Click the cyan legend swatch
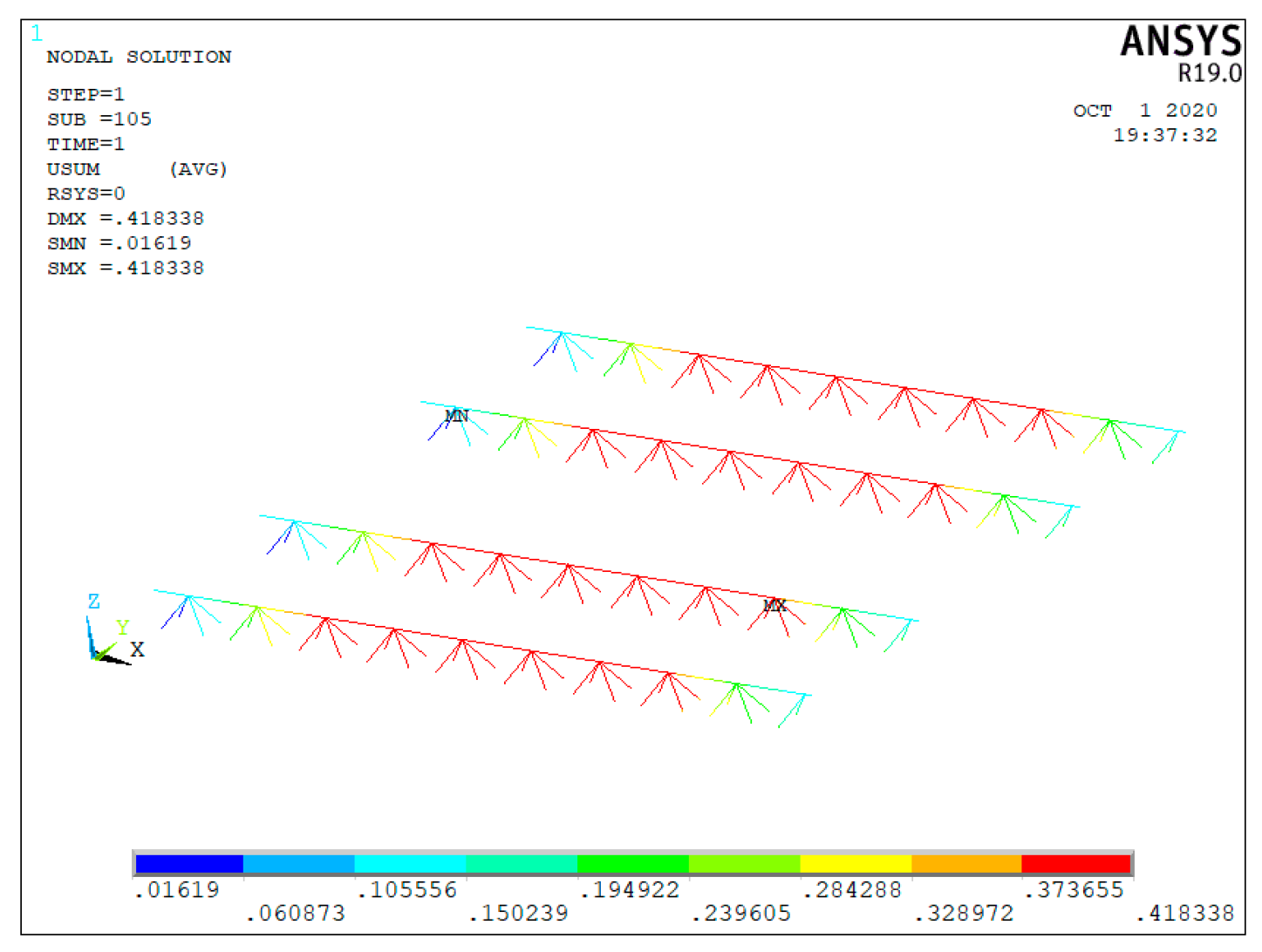This screenshot has height=952, width=1262. pos(410,863)
